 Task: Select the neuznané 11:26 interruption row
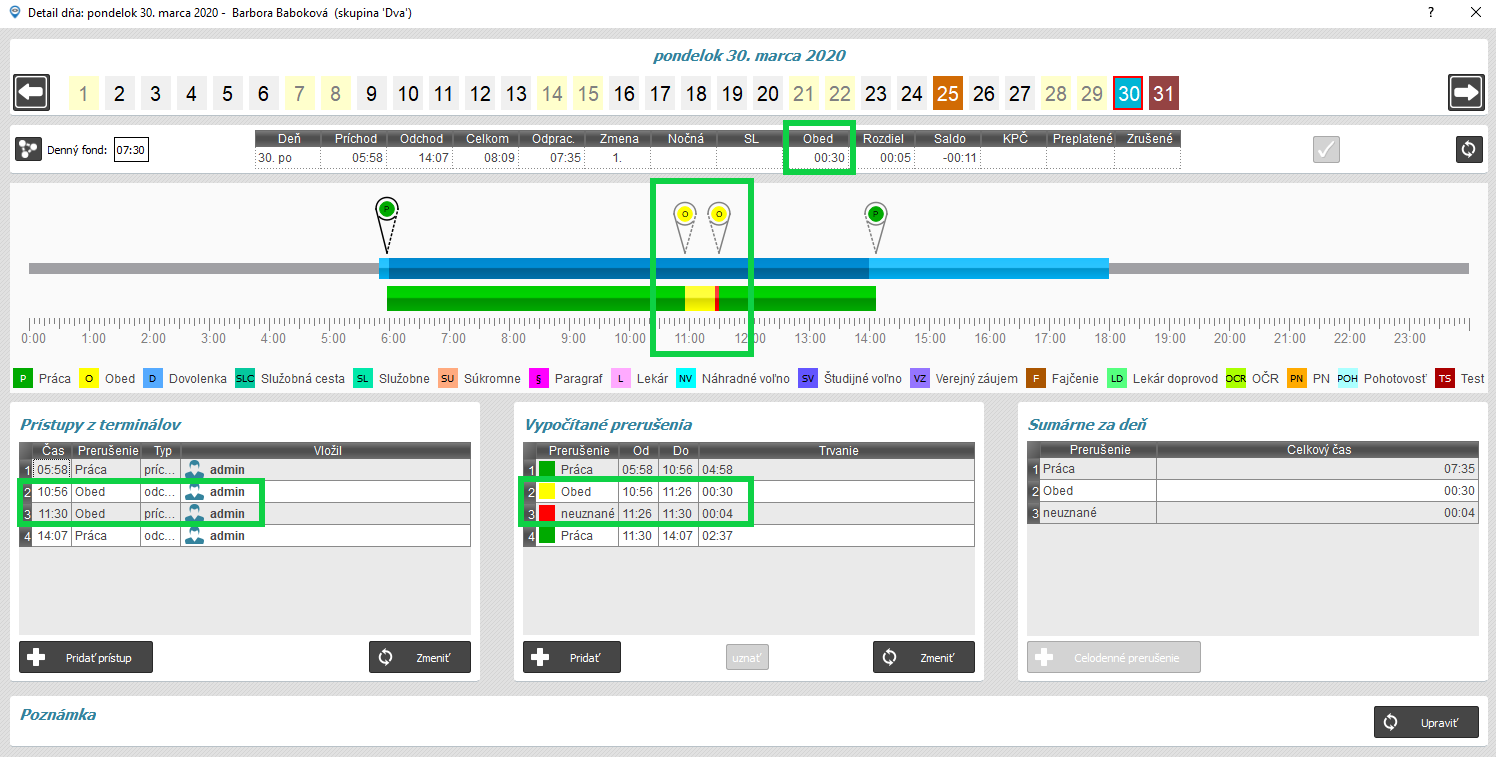(748, 513)
